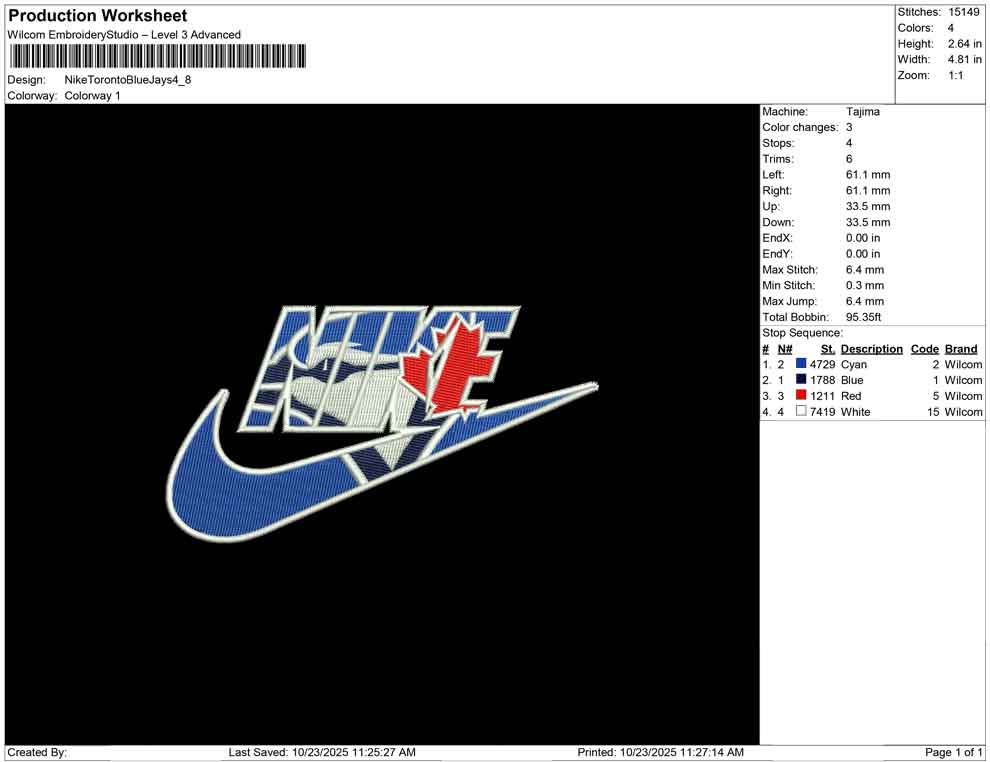Click the 'St.' column header
Screen dimensions: 990x762
click(x=828, y=349)
